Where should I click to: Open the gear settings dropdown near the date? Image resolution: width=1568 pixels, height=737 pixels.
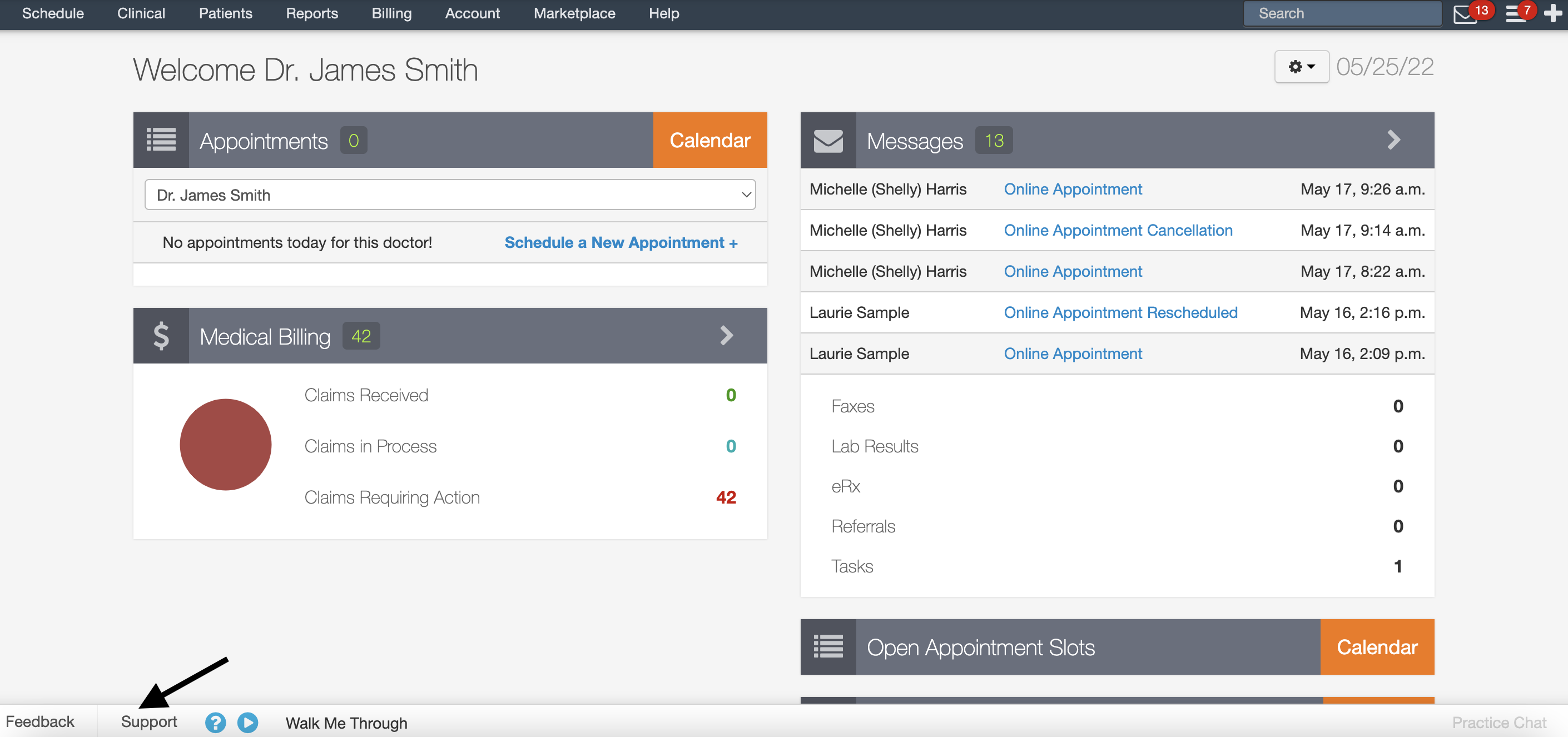(1302, 67)
